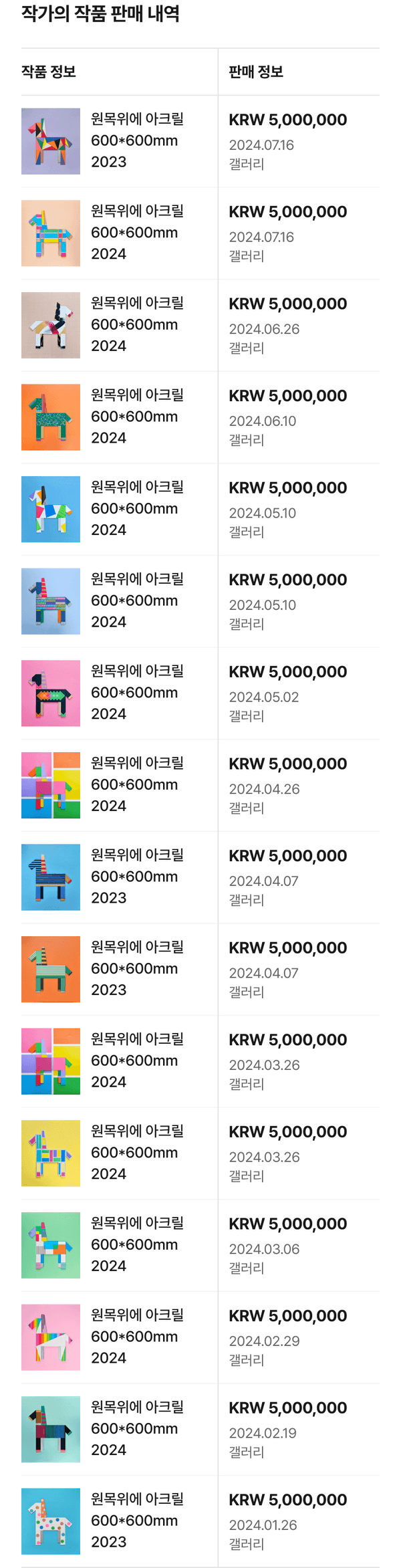Select the black-and-white horse thumbnail on gray
Image resolution: width=401 pixels, height=1568 pixels.
point(51,325)
